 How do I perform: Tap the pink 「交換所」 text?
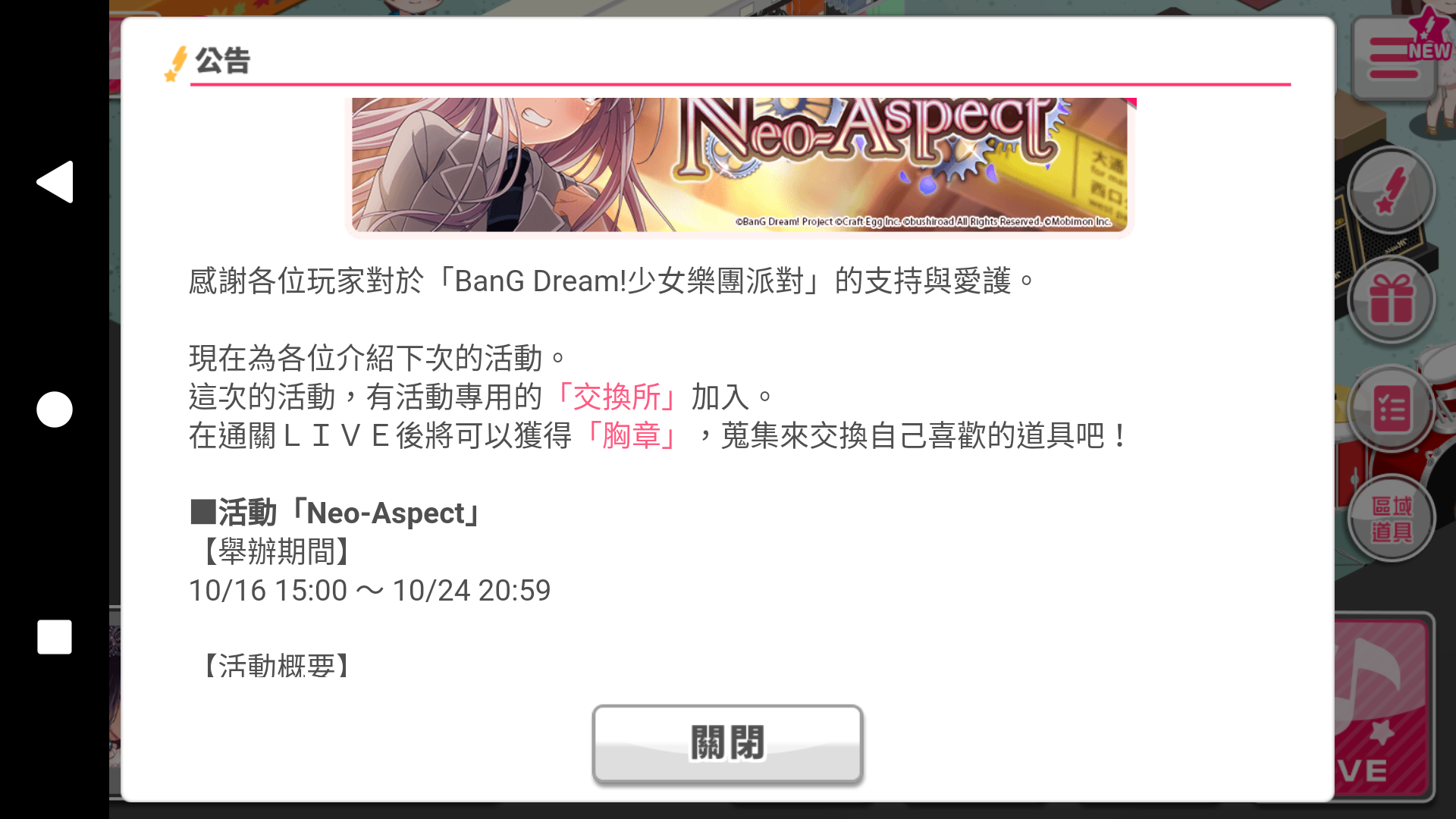(617, 397)
